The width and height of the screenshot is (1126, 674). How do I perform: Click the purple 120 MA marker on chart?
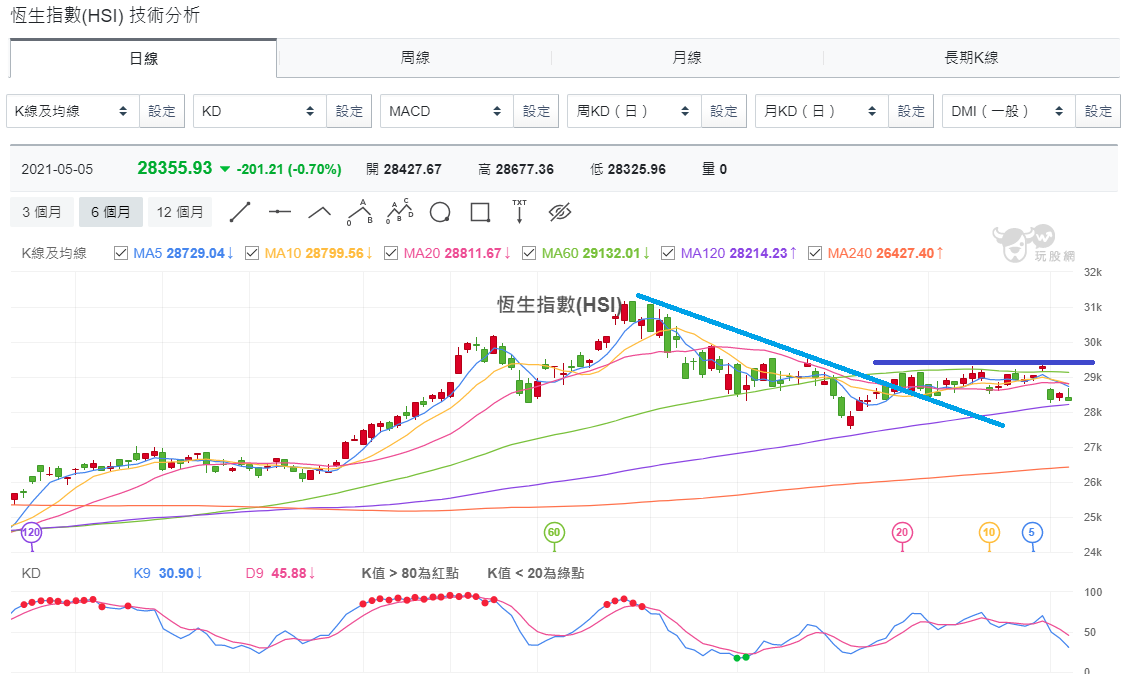tap(32, 533)
